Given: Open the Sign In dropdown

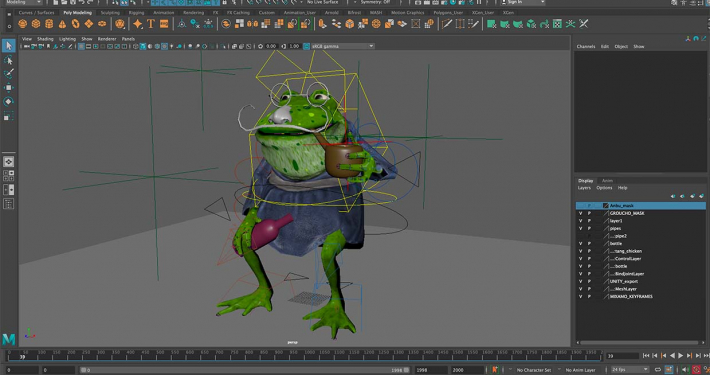Looking at the screenshot, I should [x=523, y=2].
